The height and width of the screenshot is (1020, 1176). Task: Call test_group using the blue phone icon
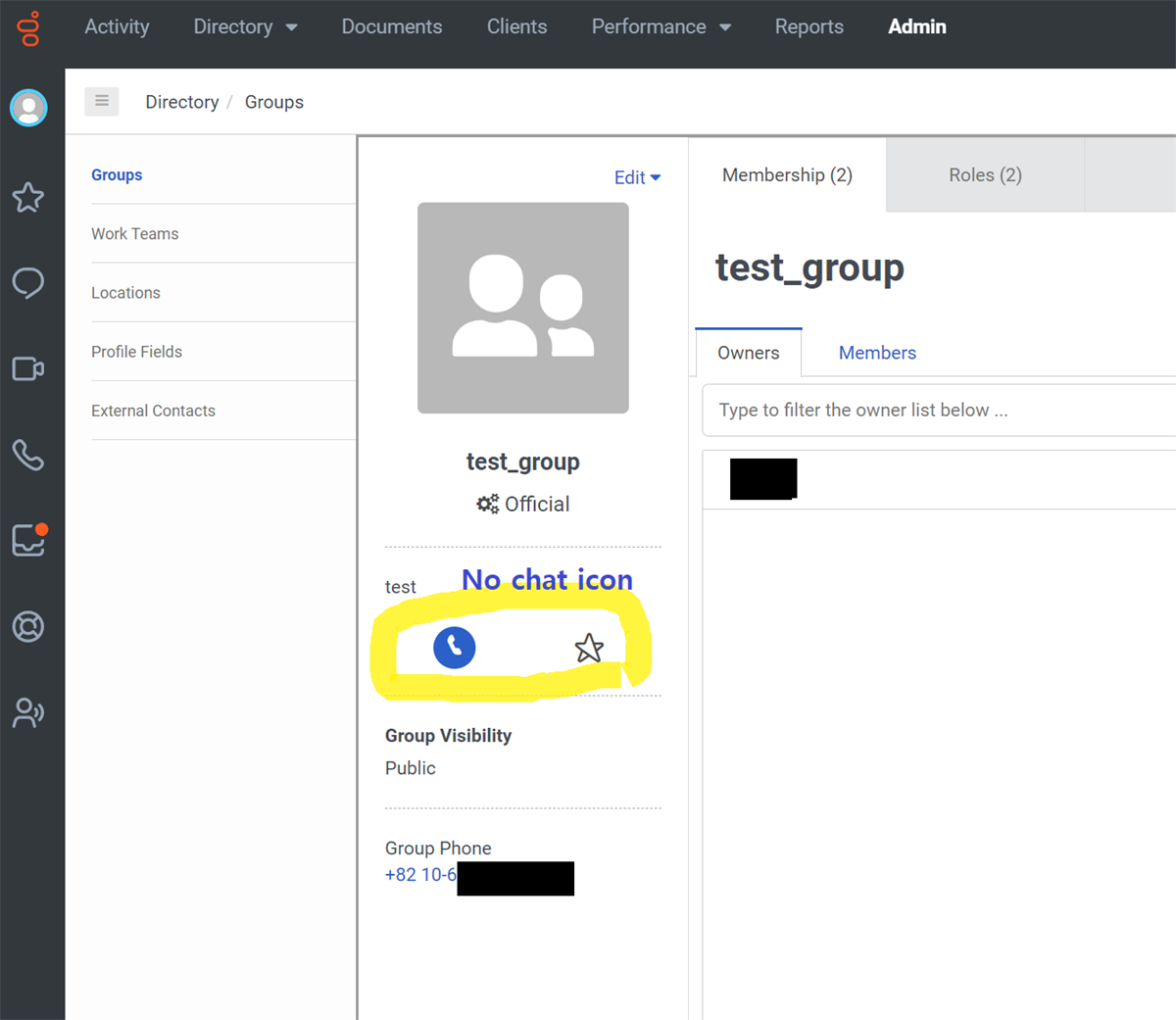click(454, 647)
